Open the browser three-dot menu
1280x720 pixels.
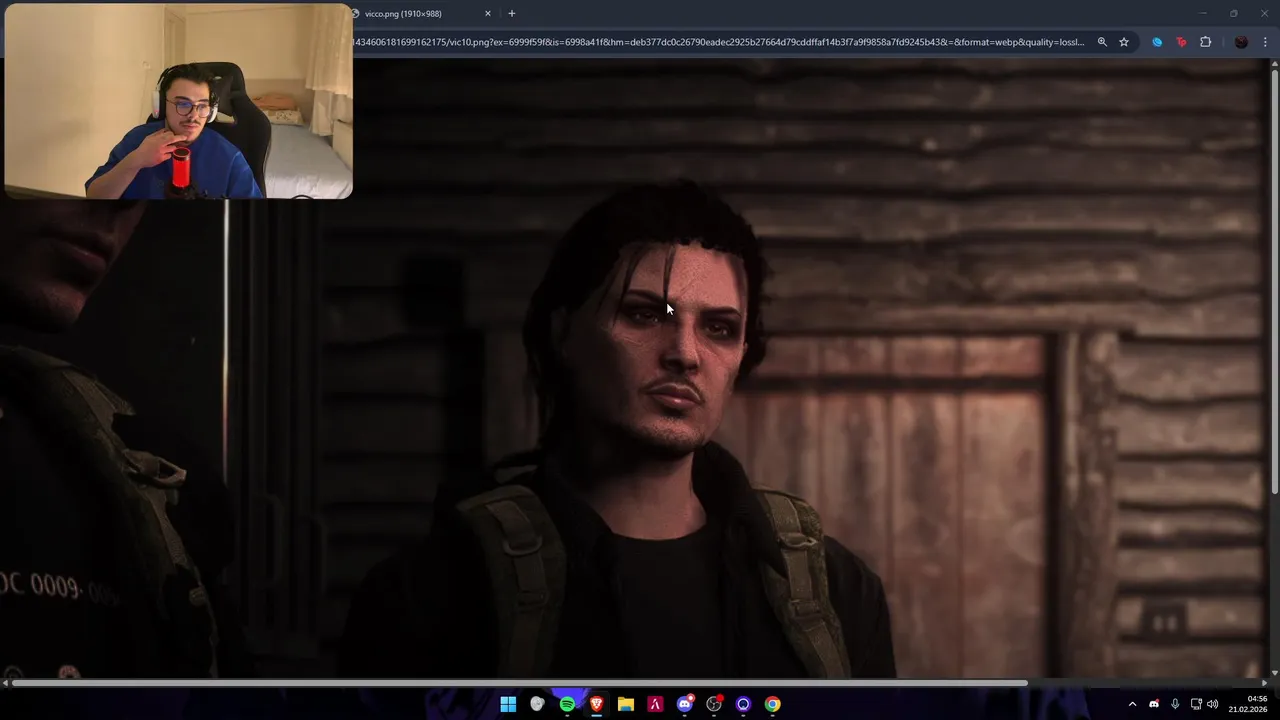tap(1265, 42)
